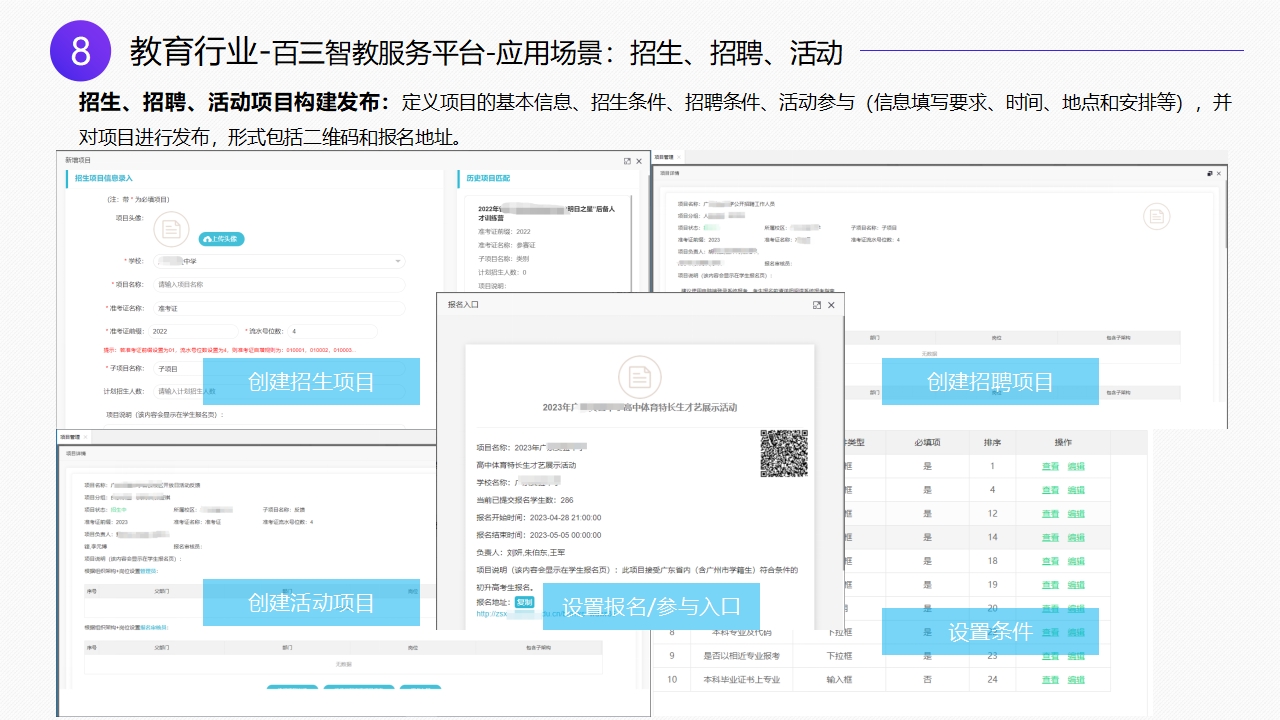Close the 新增项目 dialog
Viewport: 1280px width, 720px height.
(x=641, y=160)
